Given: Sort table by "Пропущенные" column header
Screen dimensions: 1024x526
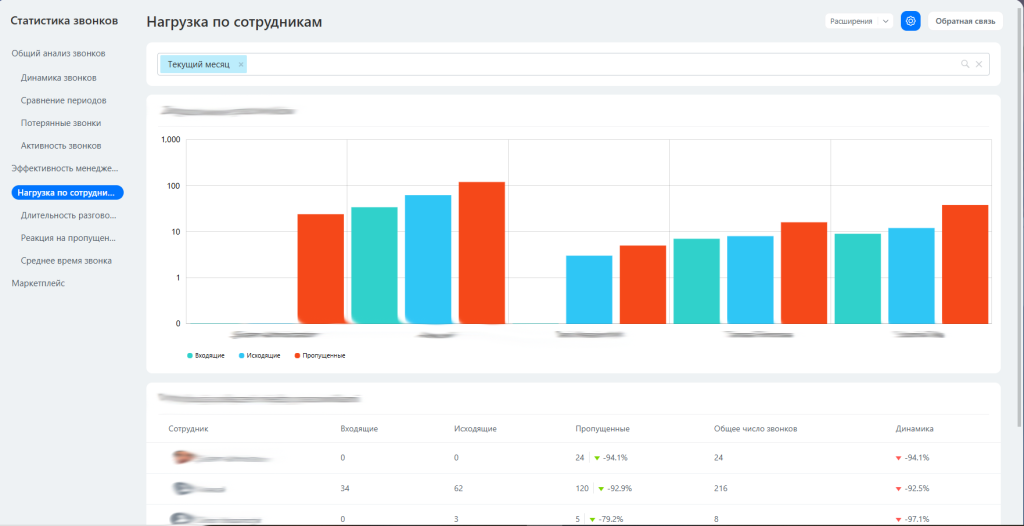Looking at the screenshot, I should (602, 428).
